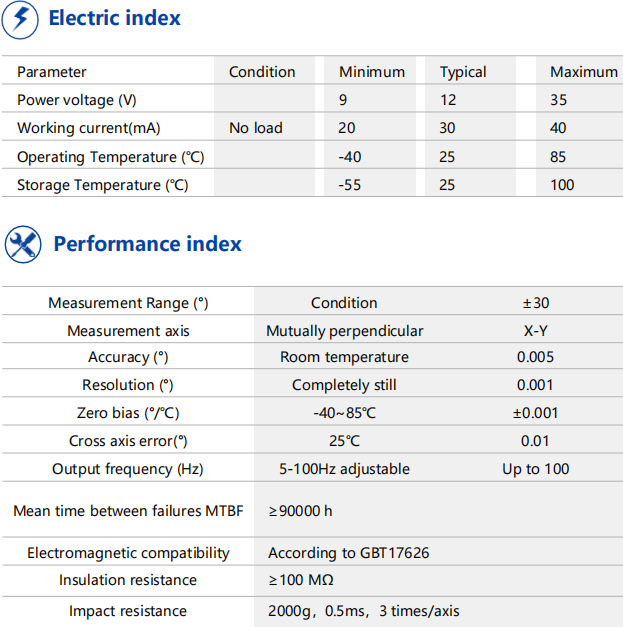Select the 5-100Hz adjustable cell

tap(344, 469)
